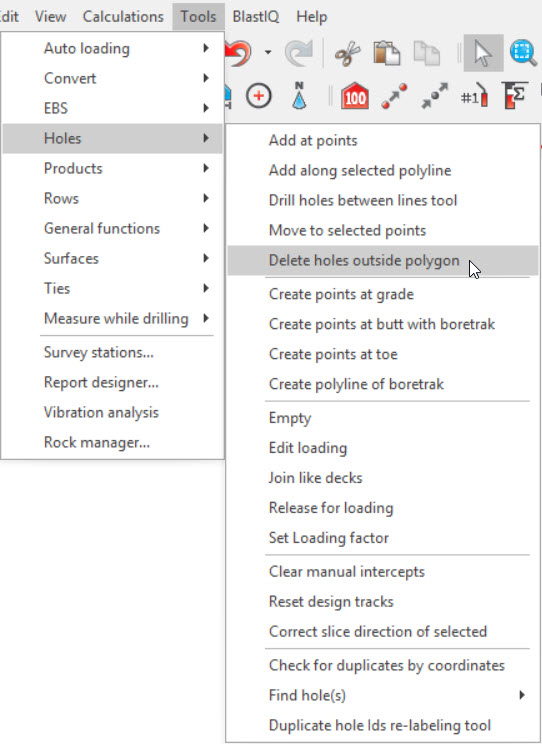The image size is (542, 744).
Task: Click the red circled plus icon
Action: tap(259, 96)
